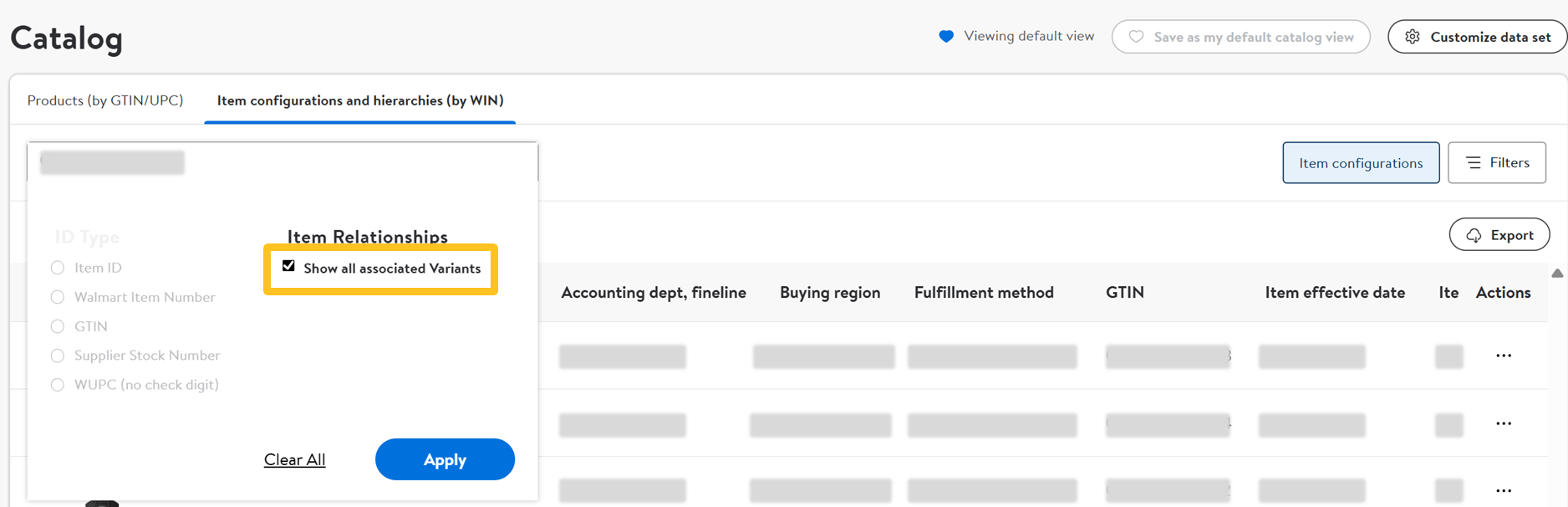Open Item configurations and hierarchies tab
The height and width of the screenshot is (507, 1568).
pyautogui.click(x=360, y=100)
